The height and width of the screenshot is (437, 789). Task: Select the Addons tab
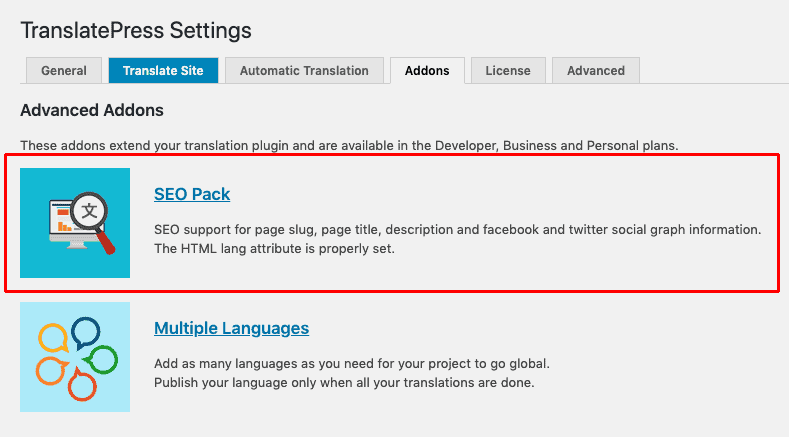[427, 70]
